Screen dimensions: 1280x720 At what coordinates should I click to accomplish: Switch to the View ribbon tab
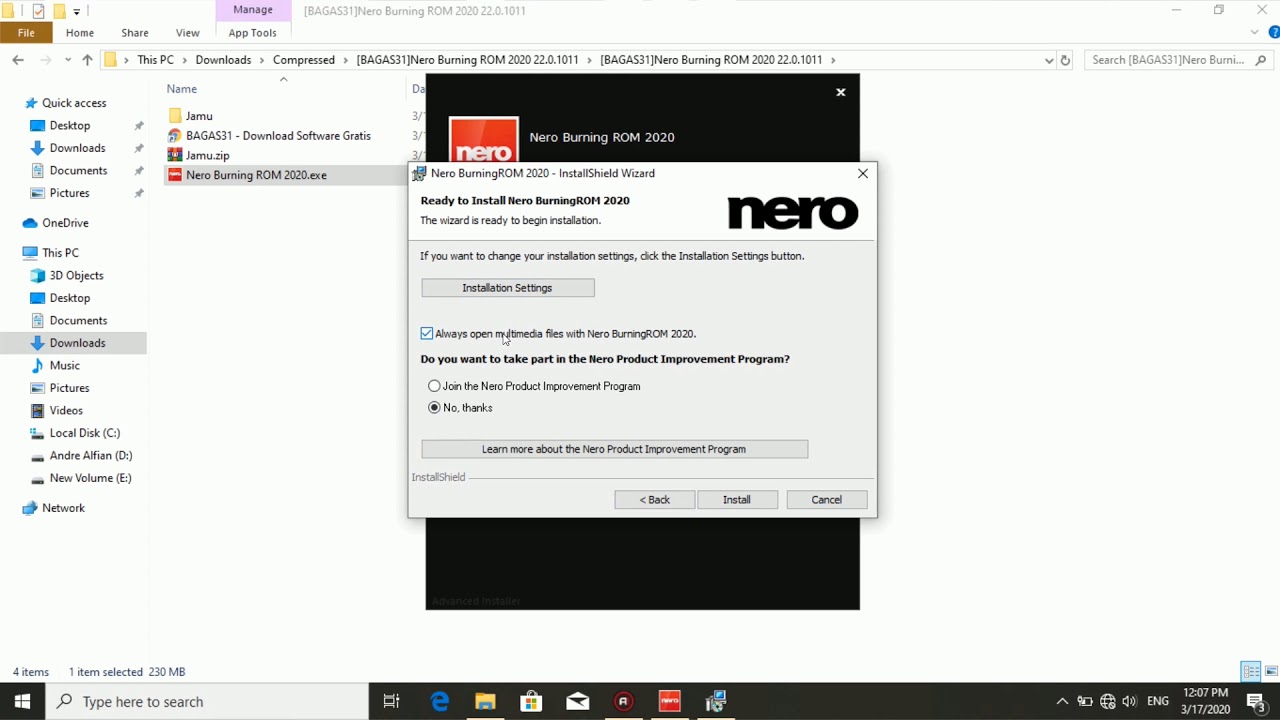tap(187, 33)
